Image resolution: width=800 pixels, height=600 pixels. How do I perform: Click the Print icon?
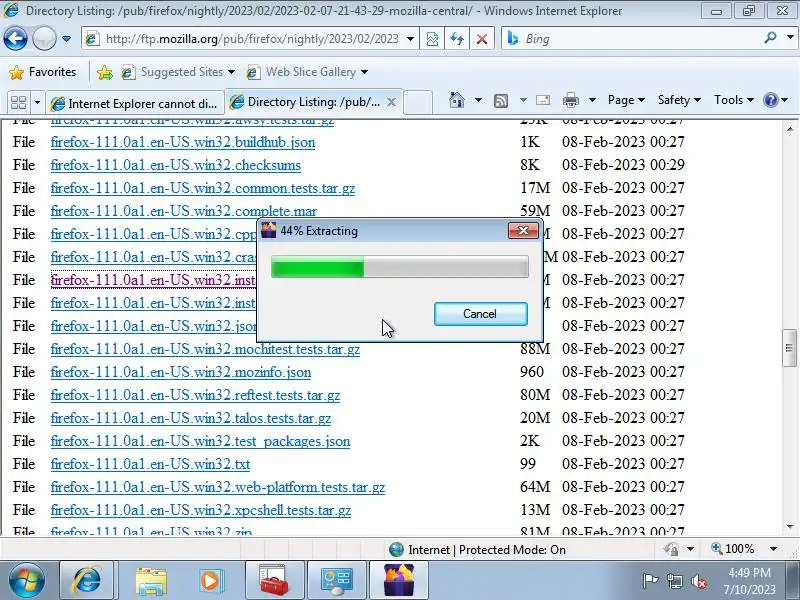(570, 100)
